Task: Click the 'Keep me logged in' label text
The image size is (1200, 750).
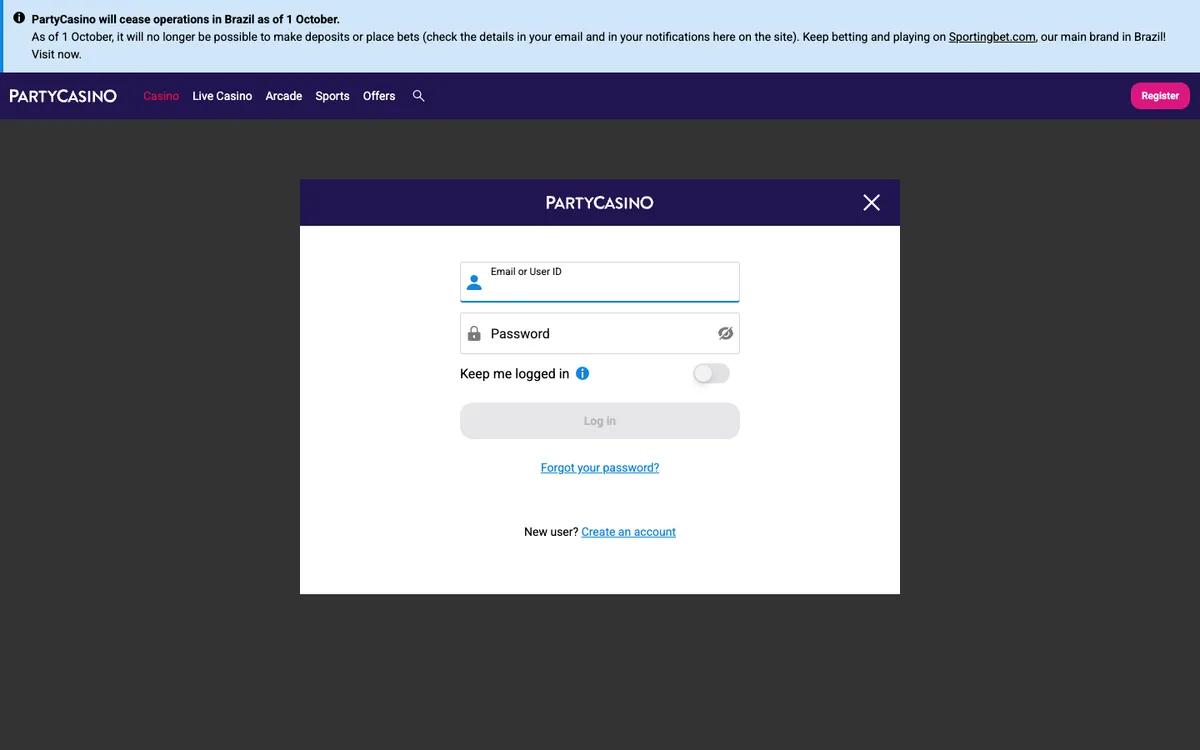Action: tap(514, 374)
